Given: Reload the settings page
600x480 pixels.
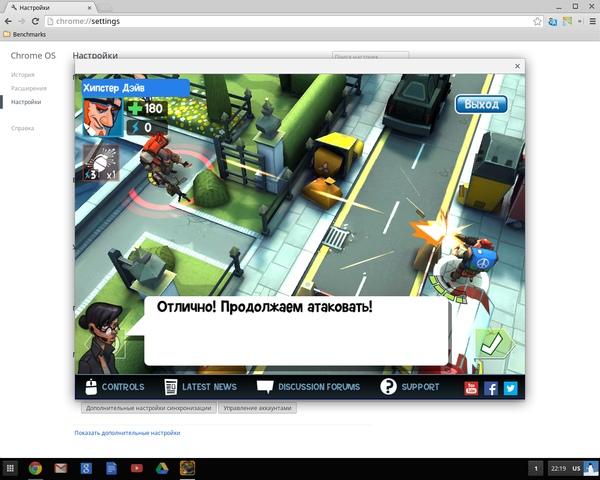Looking at the screenshot, I should pos(35,21).
